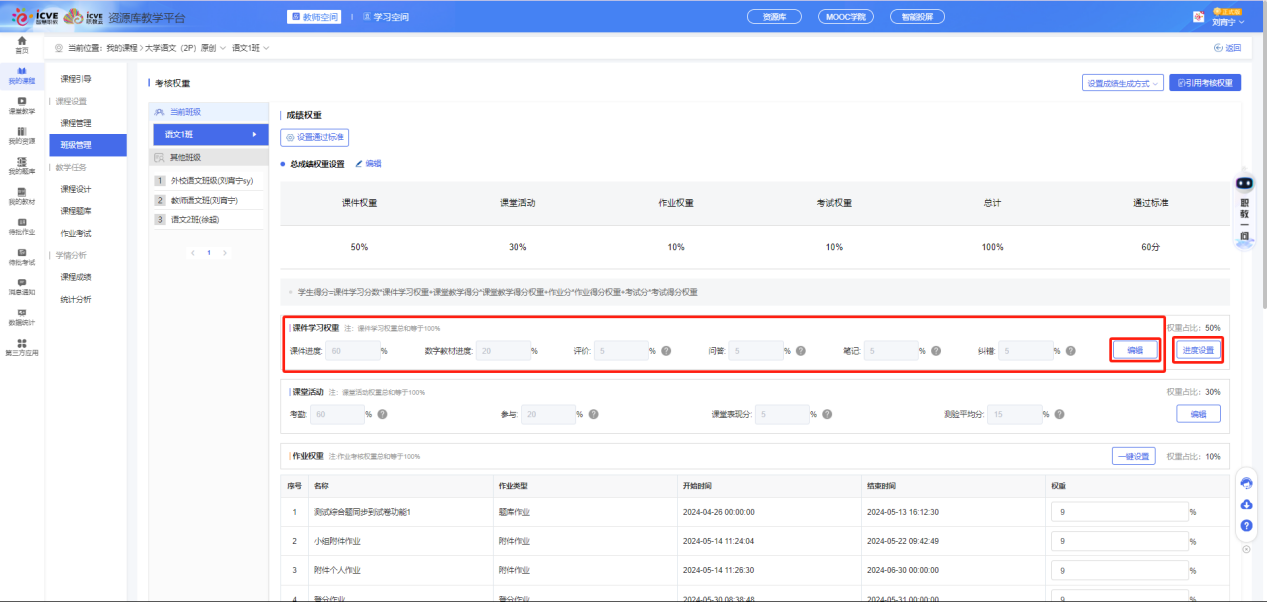Open 消息通知 notifications icon
The height and width of the screenshot is (602, 1267).
21,286
